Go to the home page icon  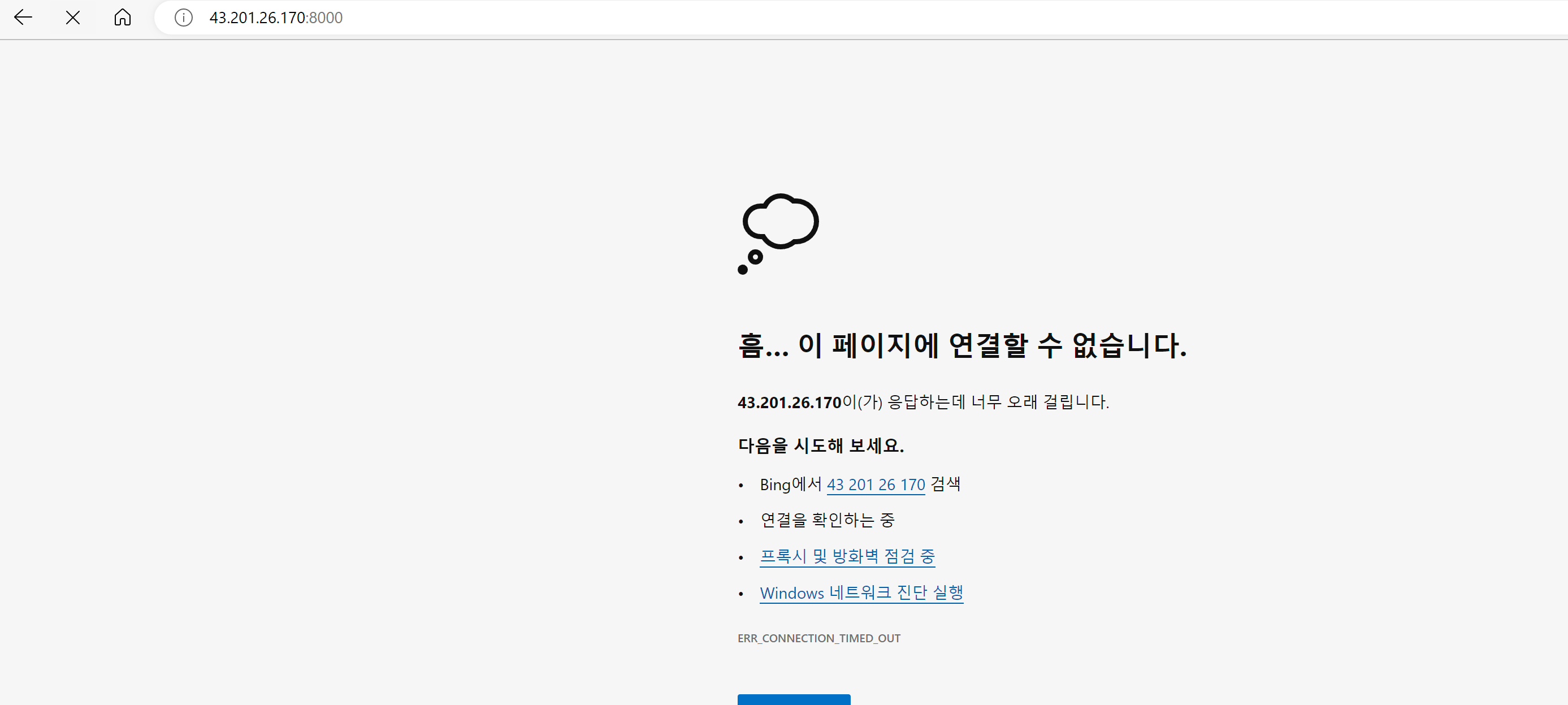(122, 17)
